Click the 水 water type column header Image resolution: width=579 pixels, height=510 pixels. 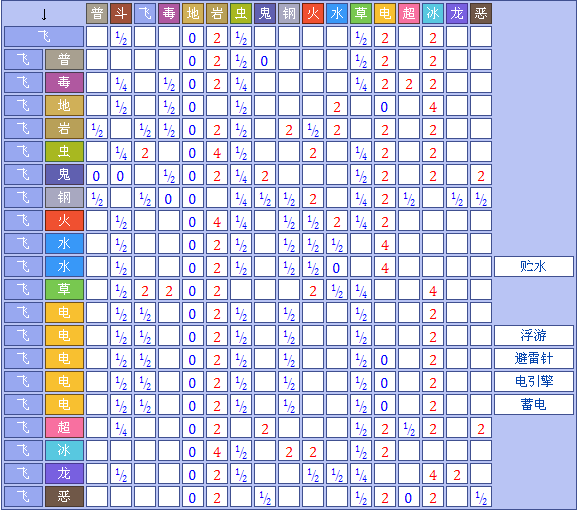click(x=337, y=14)
